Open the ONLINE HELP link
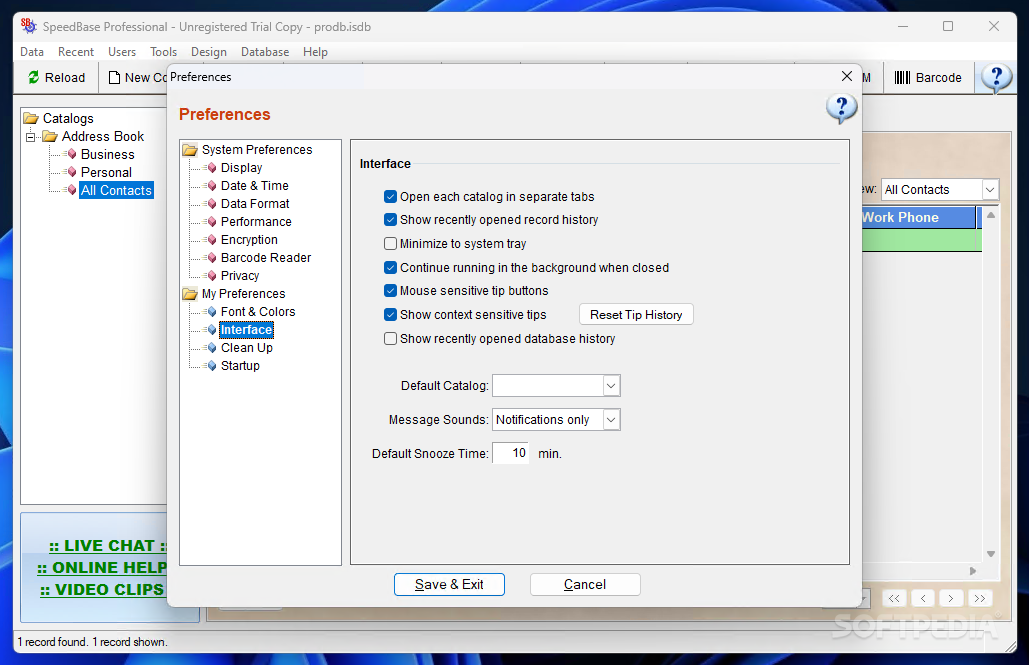 pyautogui.click(x=102, y=568)
